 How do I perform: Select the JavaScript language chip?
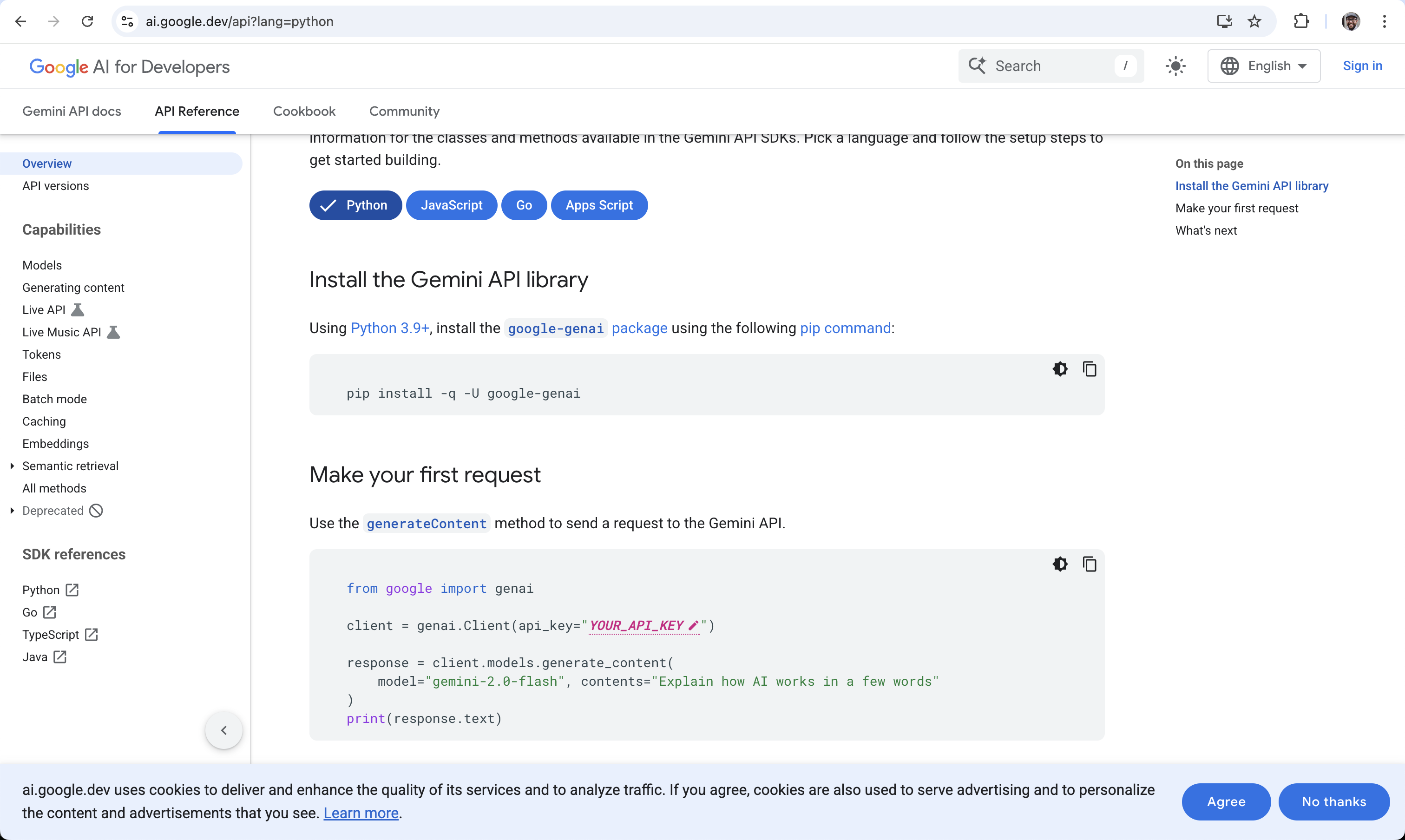(x=451, y=205)
